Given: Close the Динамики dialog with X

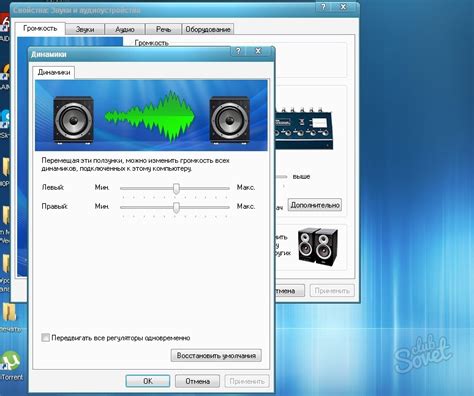Looking at the screenshot, I should (x=258, y=51).
